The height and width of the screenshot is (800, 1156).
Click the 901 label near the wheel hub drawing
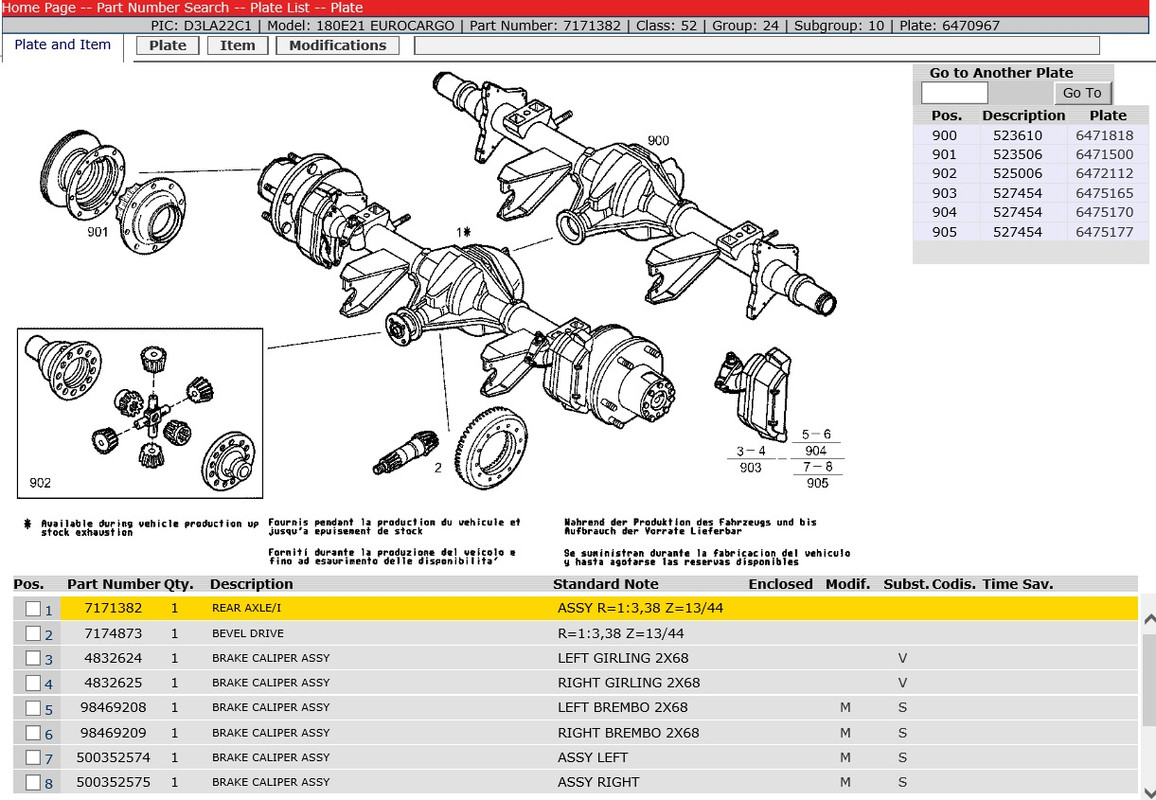tap(97, 232)
